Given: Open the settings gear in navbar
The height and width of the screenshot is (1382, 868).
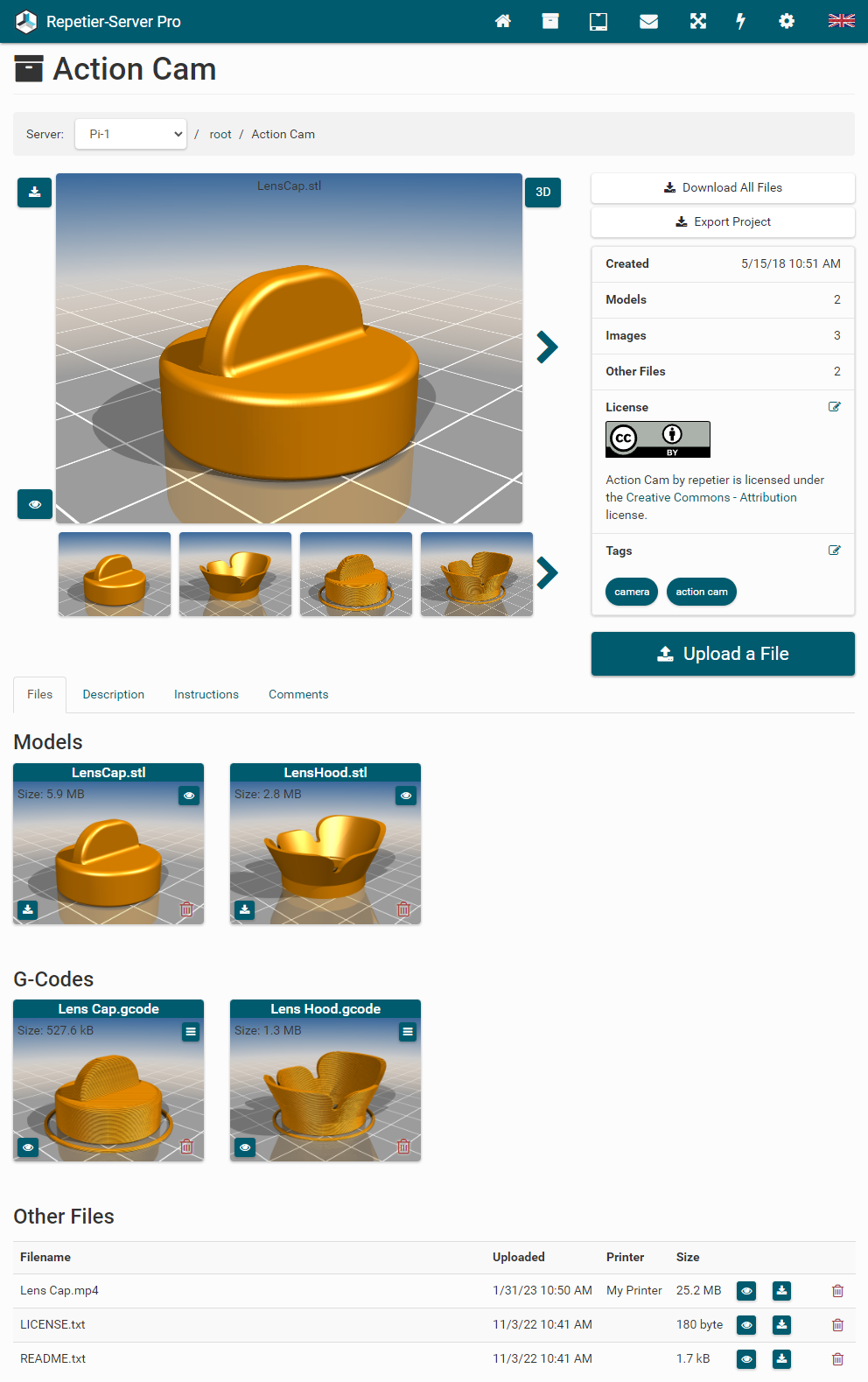Looking at the screenshot, I should coord(787,21).
